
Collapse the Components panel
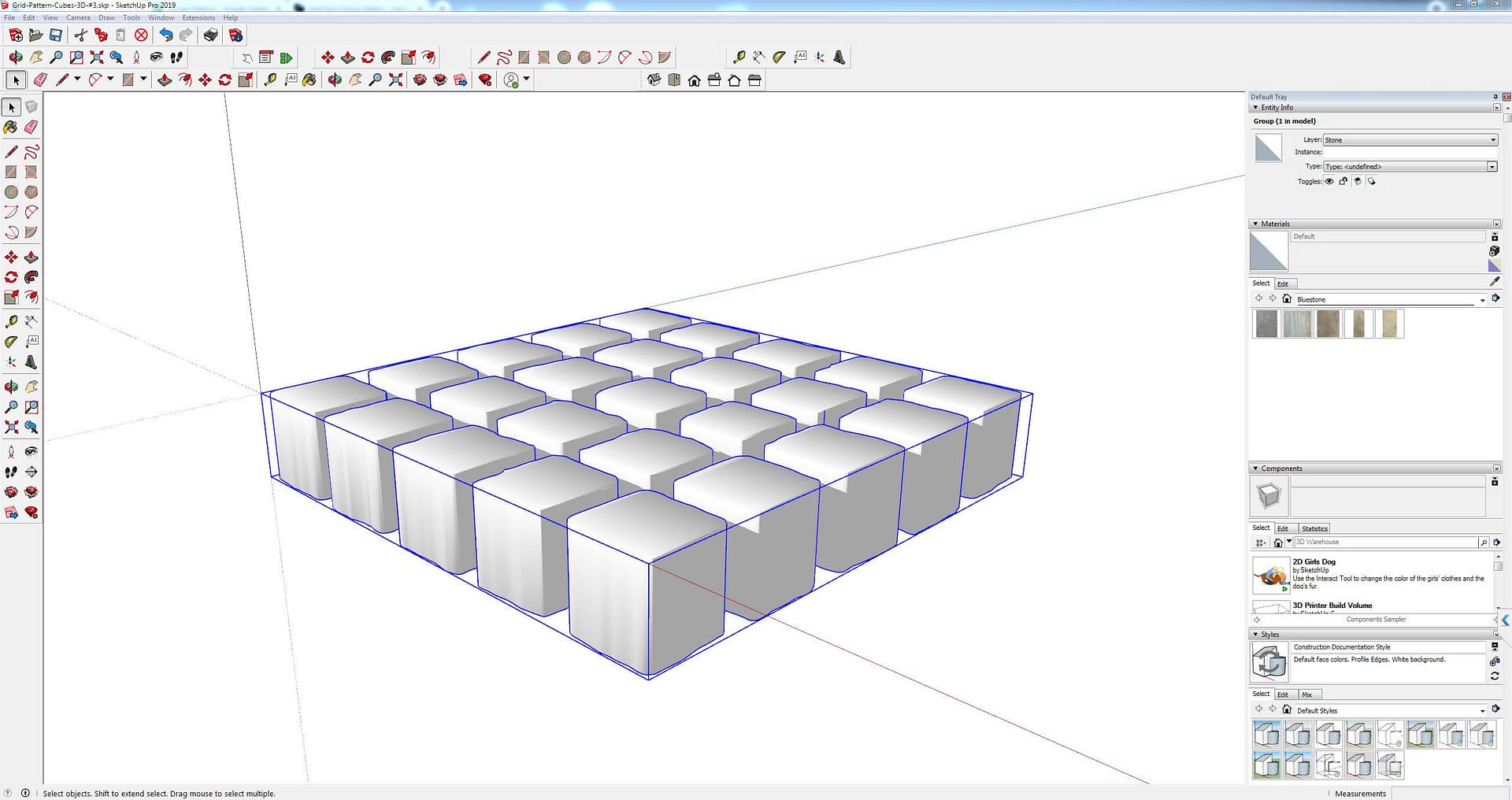point(1254,468)
